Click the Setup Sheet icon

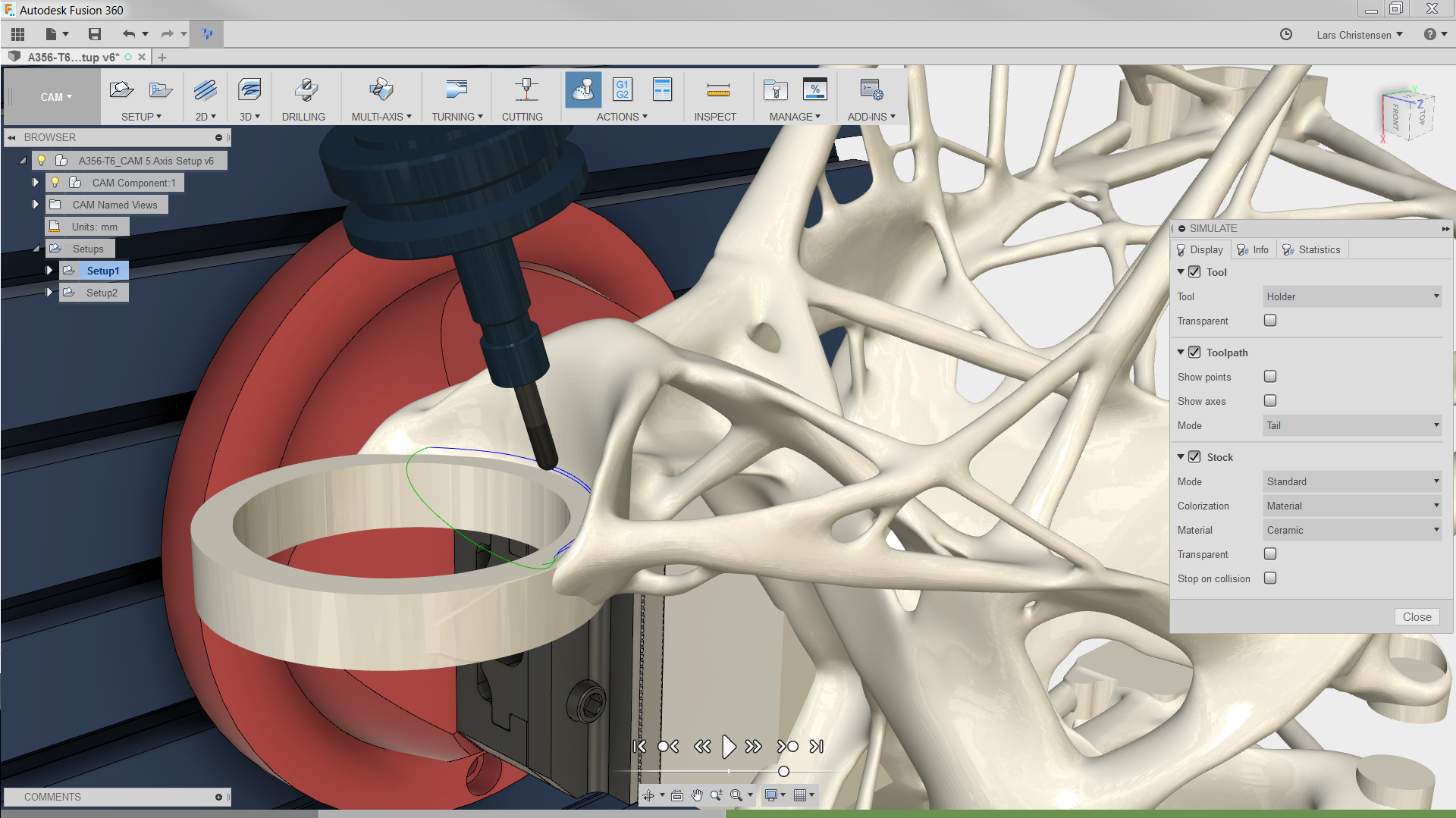[663, 89]
